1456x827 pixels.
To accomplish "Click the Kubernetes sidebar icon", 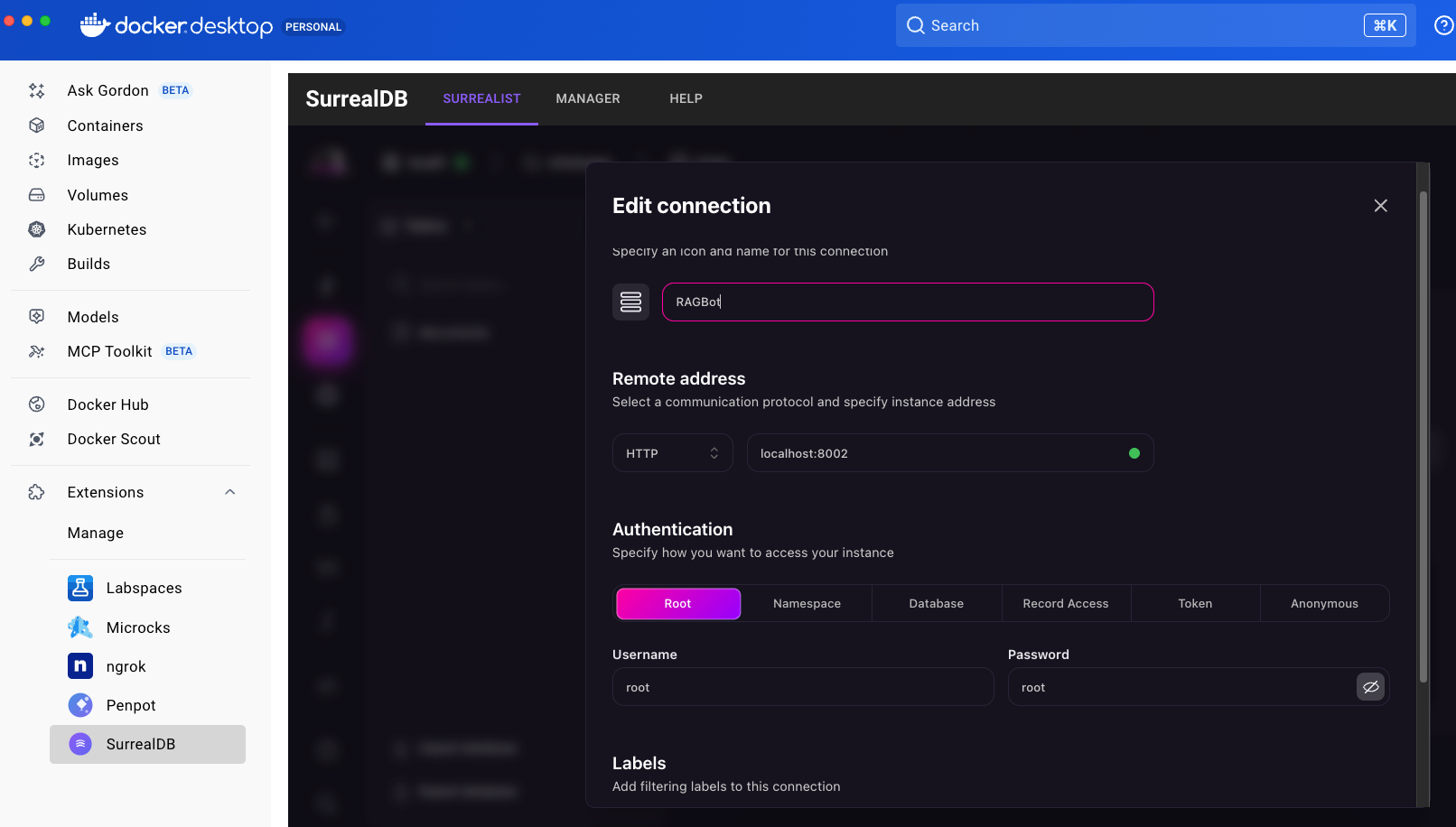I will pyautogui.click(x=37, y=229).
